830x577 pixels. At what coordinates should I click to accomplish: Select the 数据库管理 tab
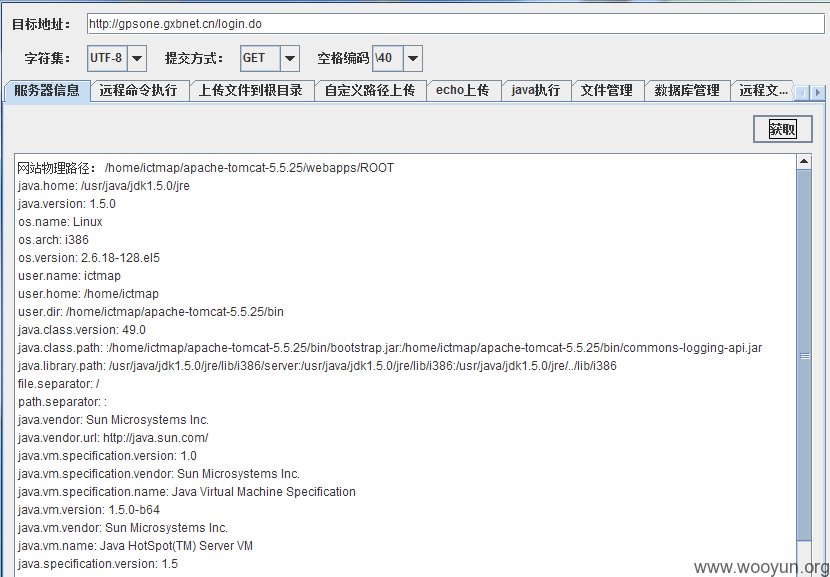click(x=687, y=91)
